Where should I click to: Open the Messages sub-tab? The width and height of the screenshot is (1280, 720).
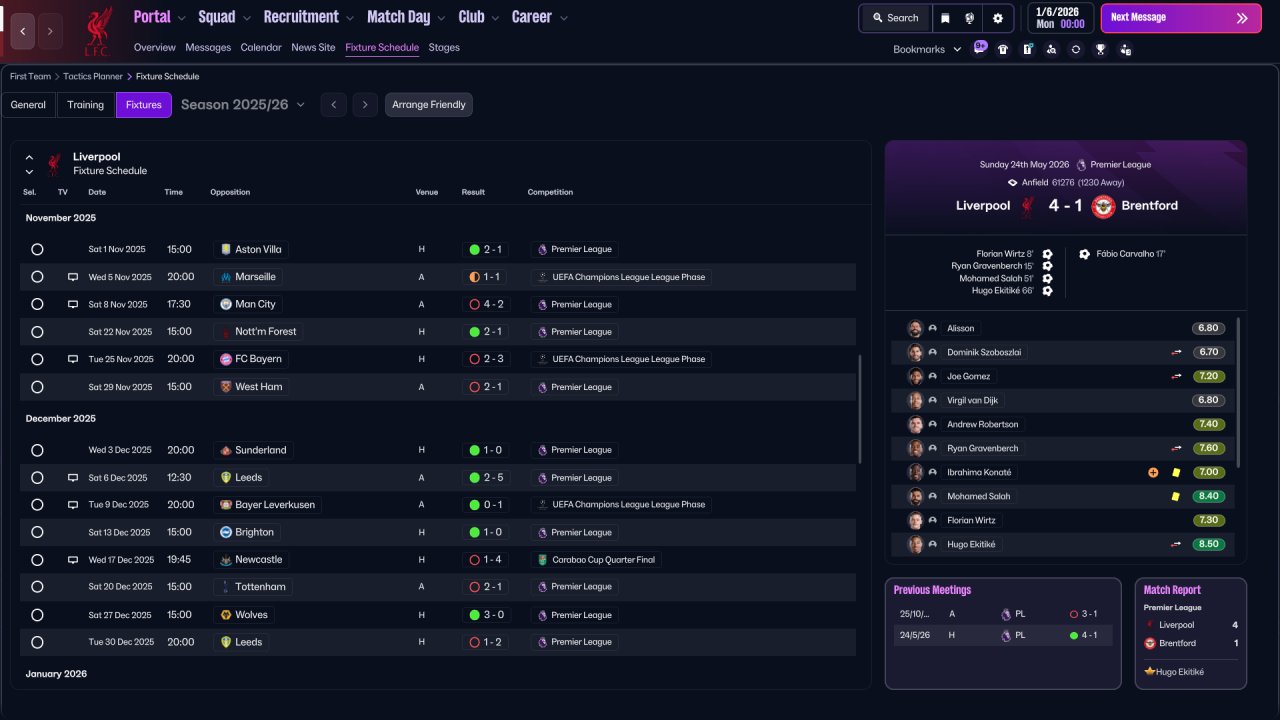pos(208,47)
